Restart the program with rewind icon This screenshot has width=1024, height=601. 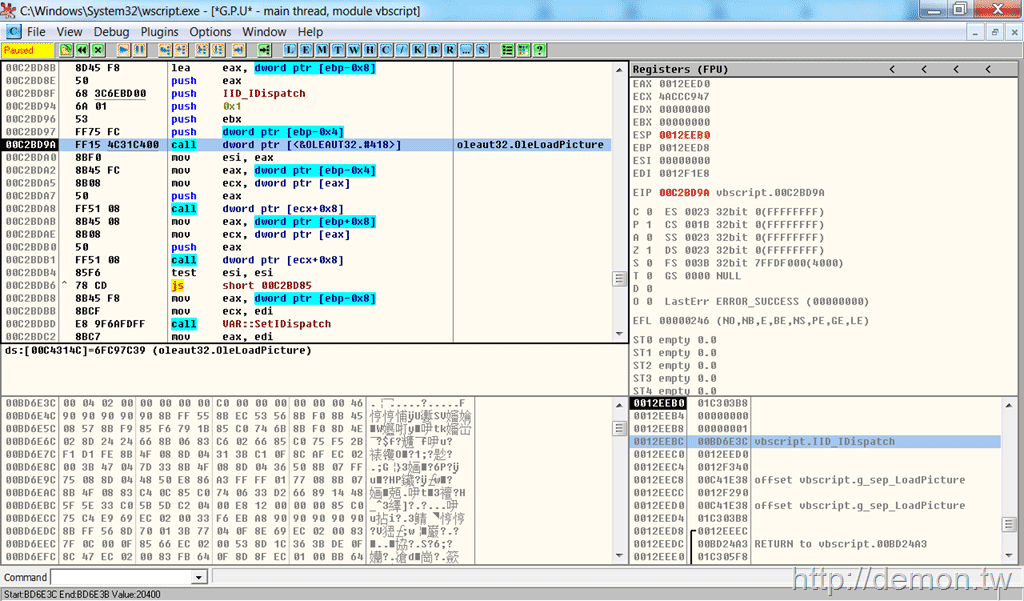[82, 49]
